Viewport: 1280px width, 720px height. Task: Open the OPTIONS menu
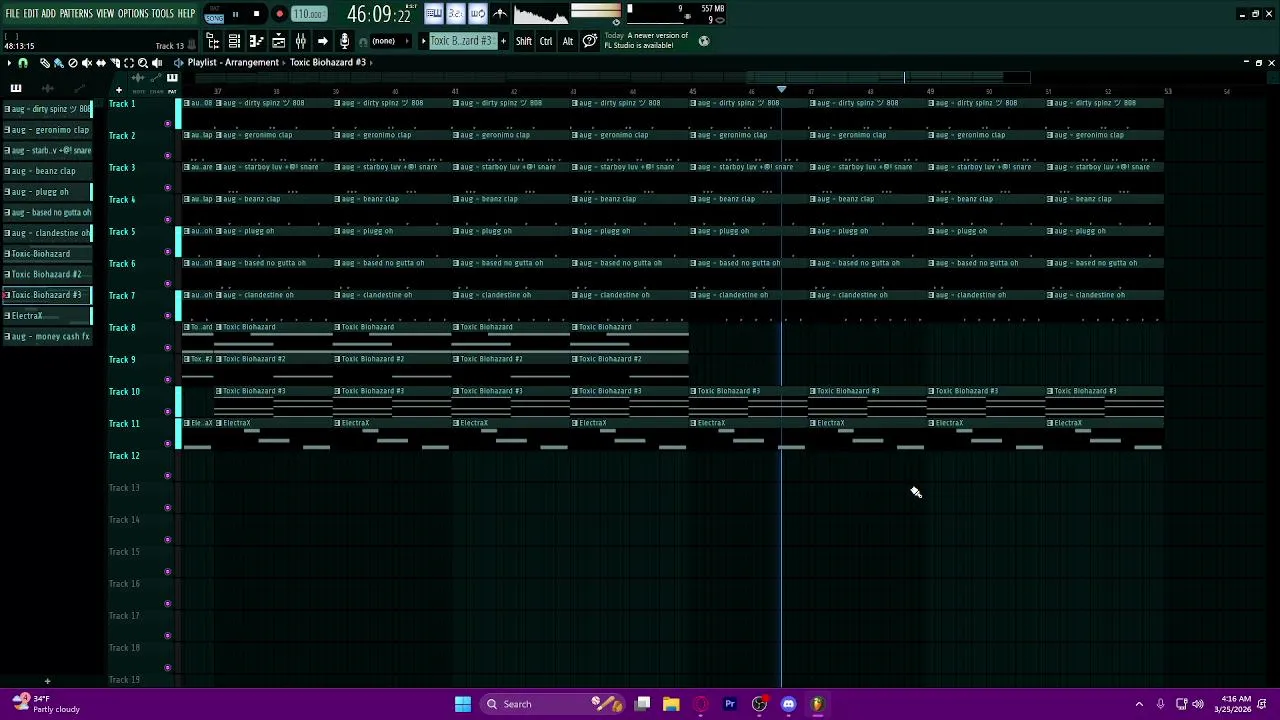tap(133, 14)
